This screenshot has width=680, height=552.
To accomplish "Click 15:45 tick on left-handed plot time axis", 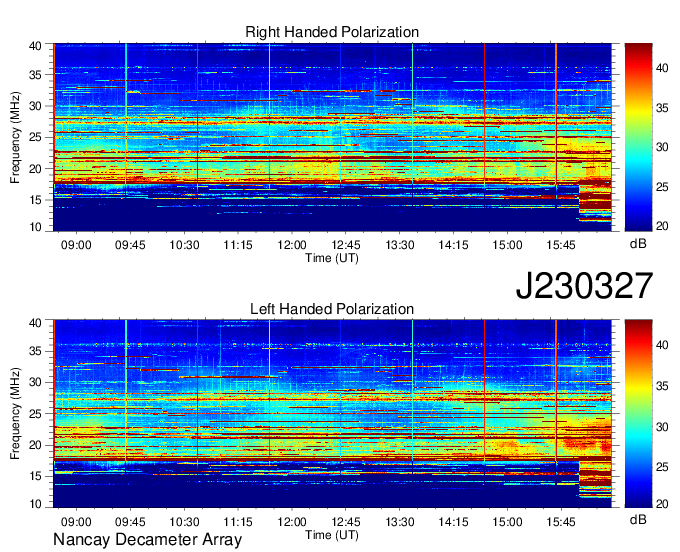I will (x=561, y=522).
